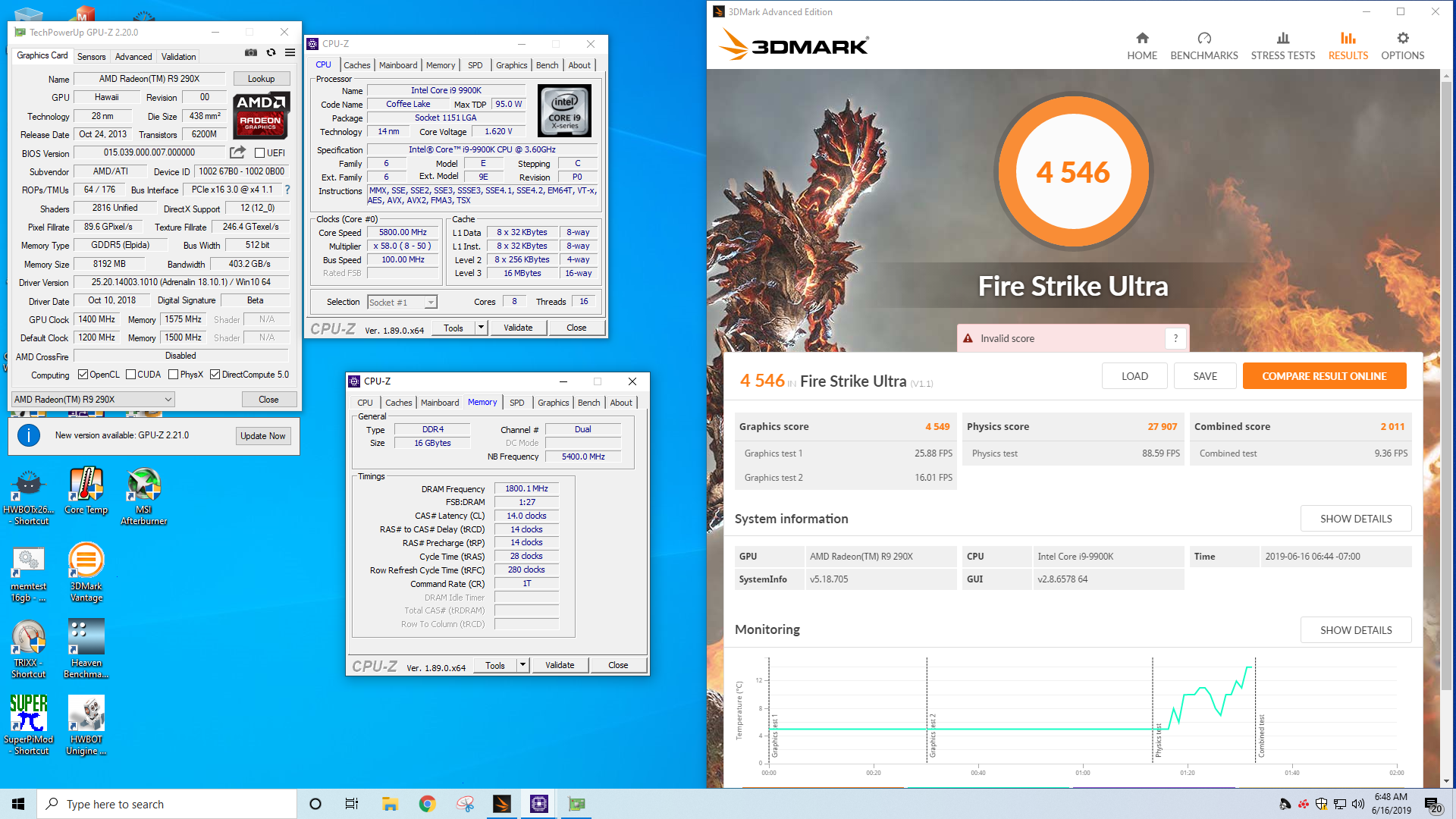
Task: Click the Cortana circle in taskbar
Action: [x=315, y=804]
